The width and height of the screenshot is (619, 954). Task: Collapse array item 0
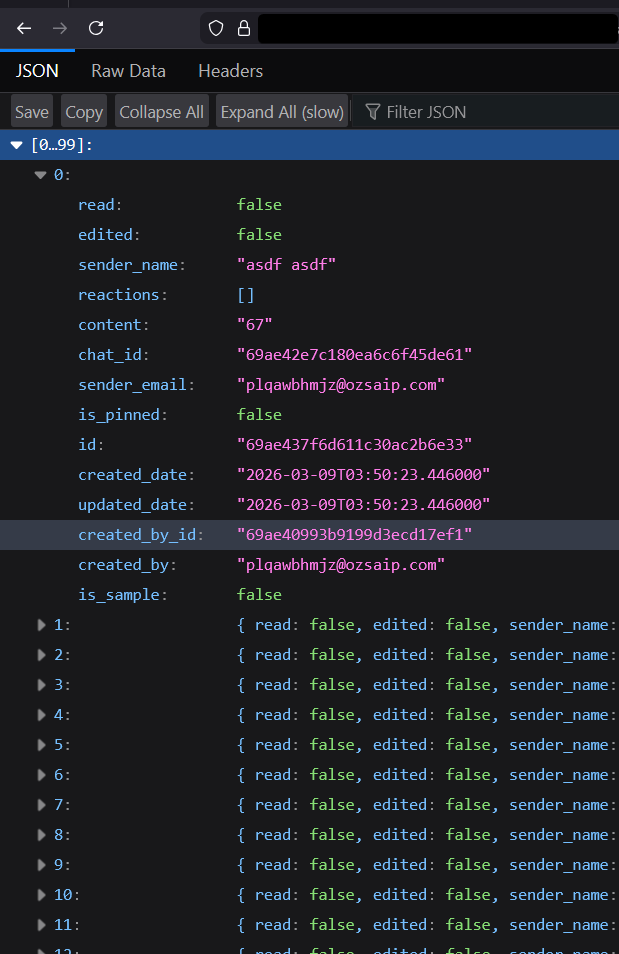click(x=41, y=175)
